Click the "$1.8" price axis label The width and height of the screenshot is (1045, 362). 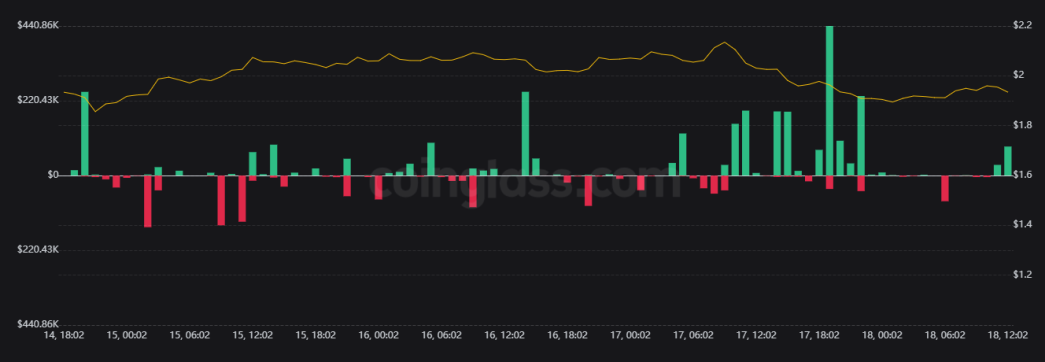(x=1022, y=125)
